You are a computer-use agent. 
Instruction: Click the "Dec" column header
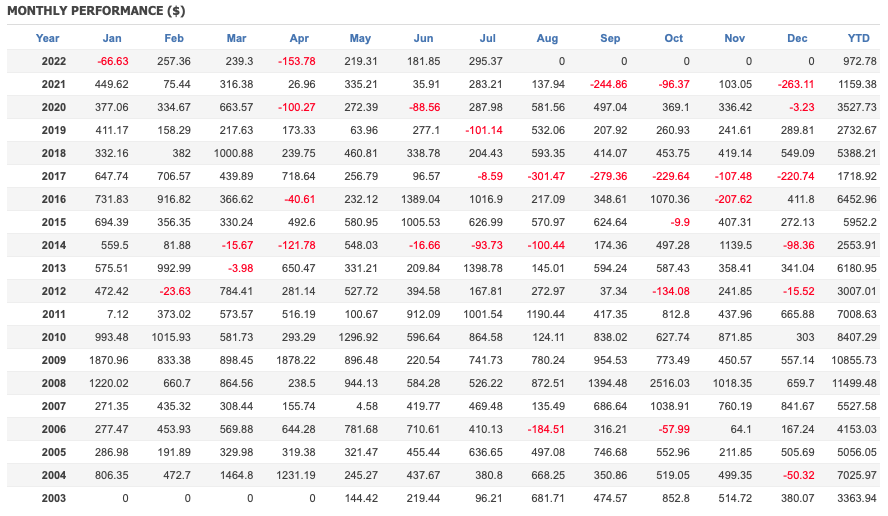pos(797,38)
